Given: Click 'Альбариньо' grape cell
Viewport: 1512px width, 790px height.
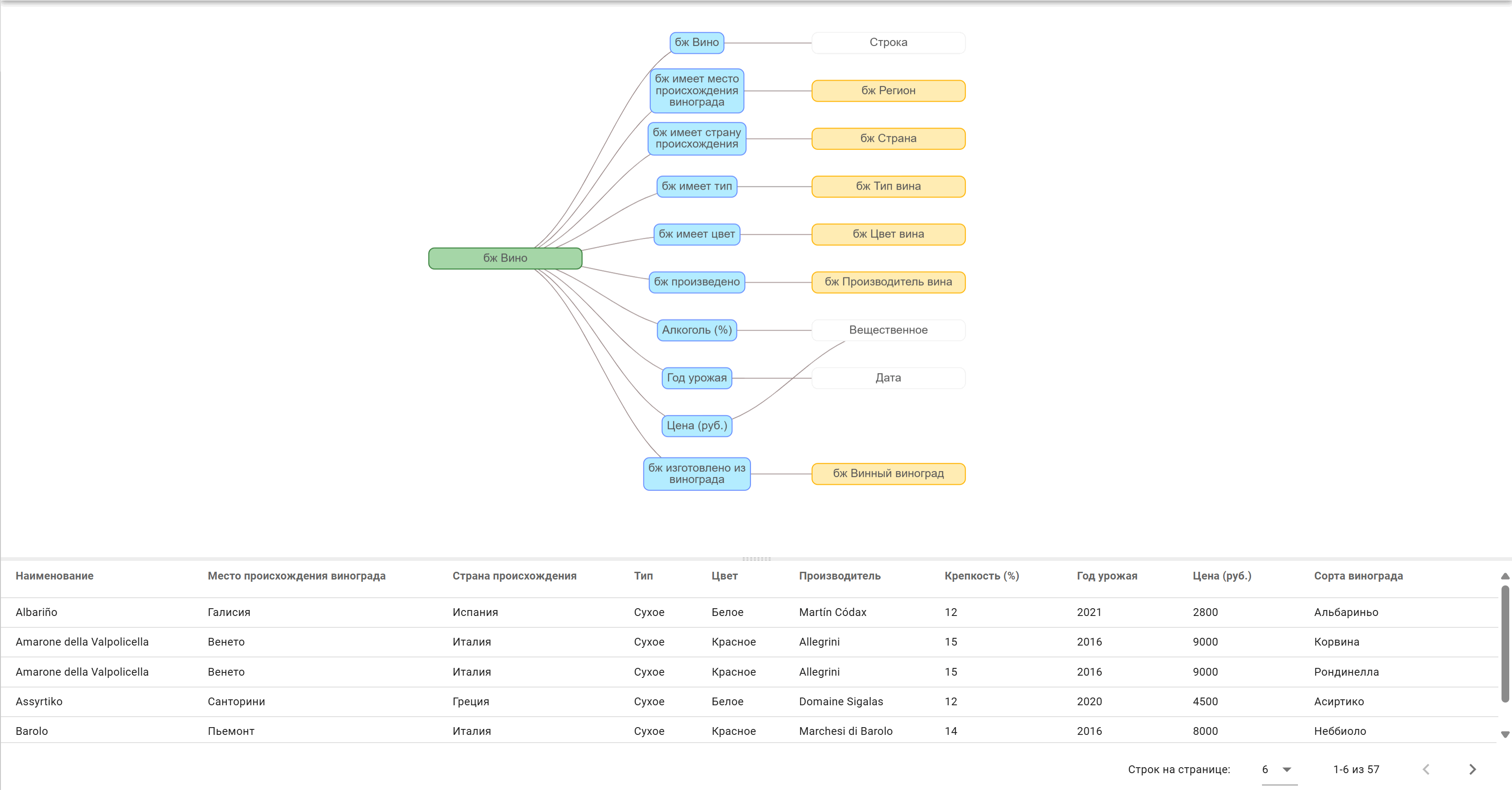Looking at the screenshot, I should tap(1346, 612).
